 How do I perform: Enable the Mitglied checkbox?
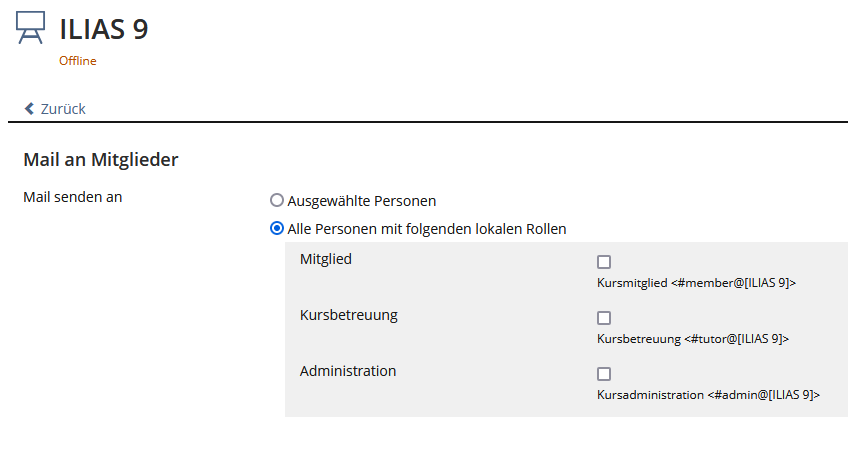coord(604,262)
